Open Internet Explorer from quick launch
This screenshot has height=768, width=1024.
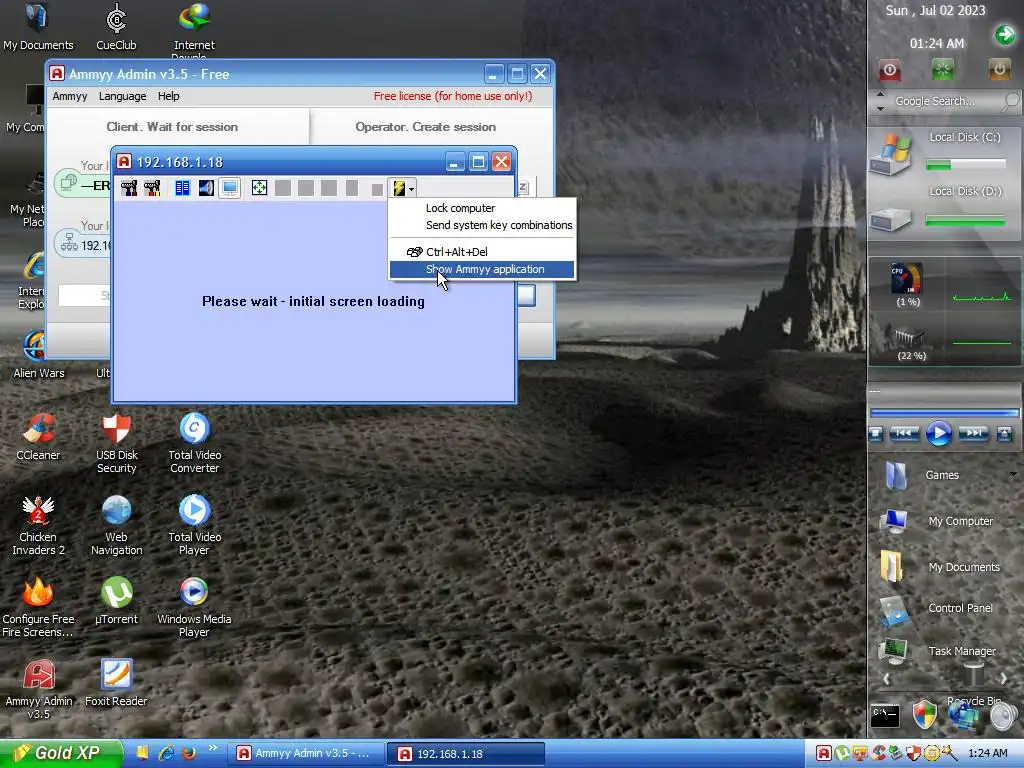(x=166, y=753)
